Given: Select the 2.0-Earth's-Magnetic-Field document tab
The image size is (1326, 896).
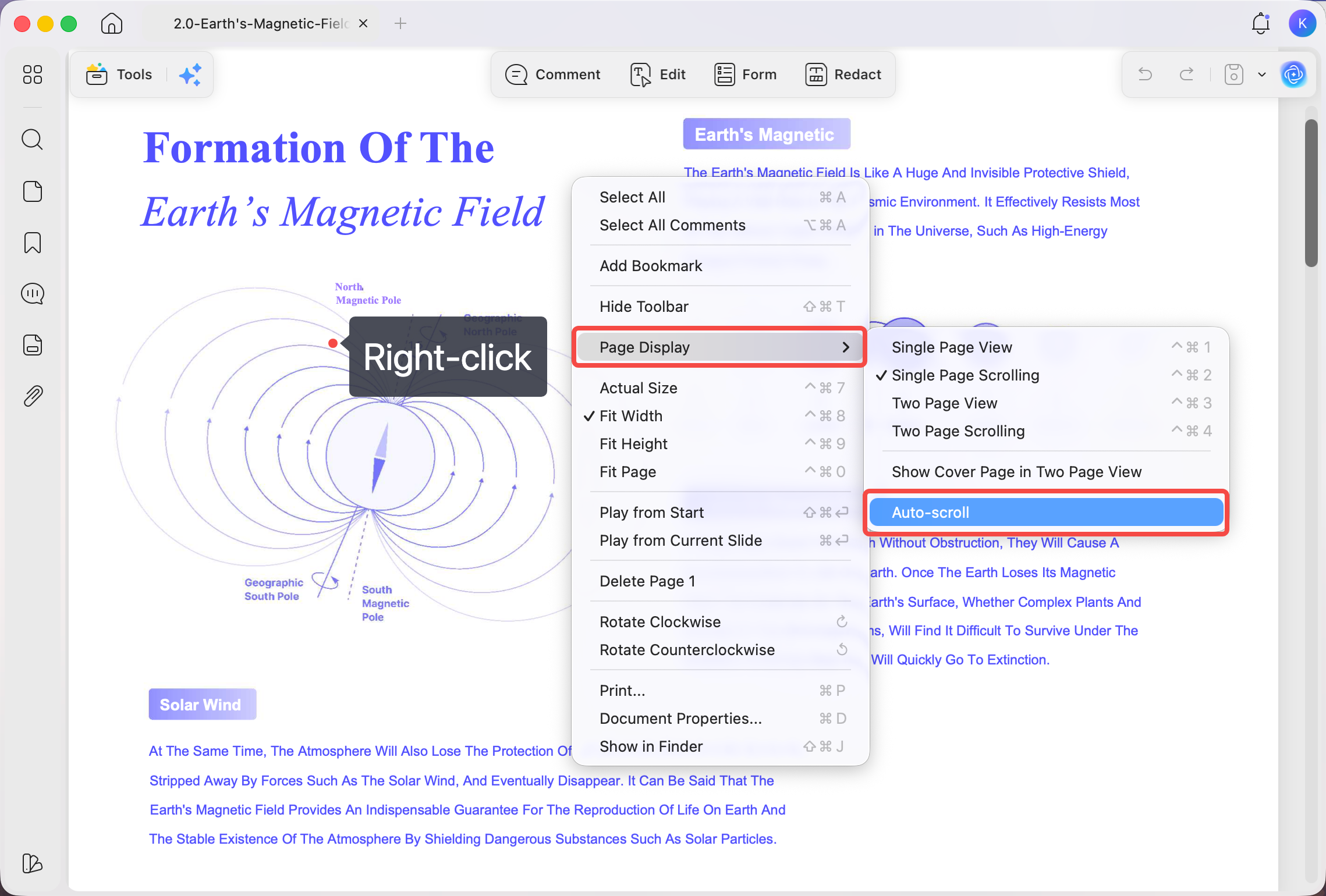Looking at the screenshot, I should [261, 23].
